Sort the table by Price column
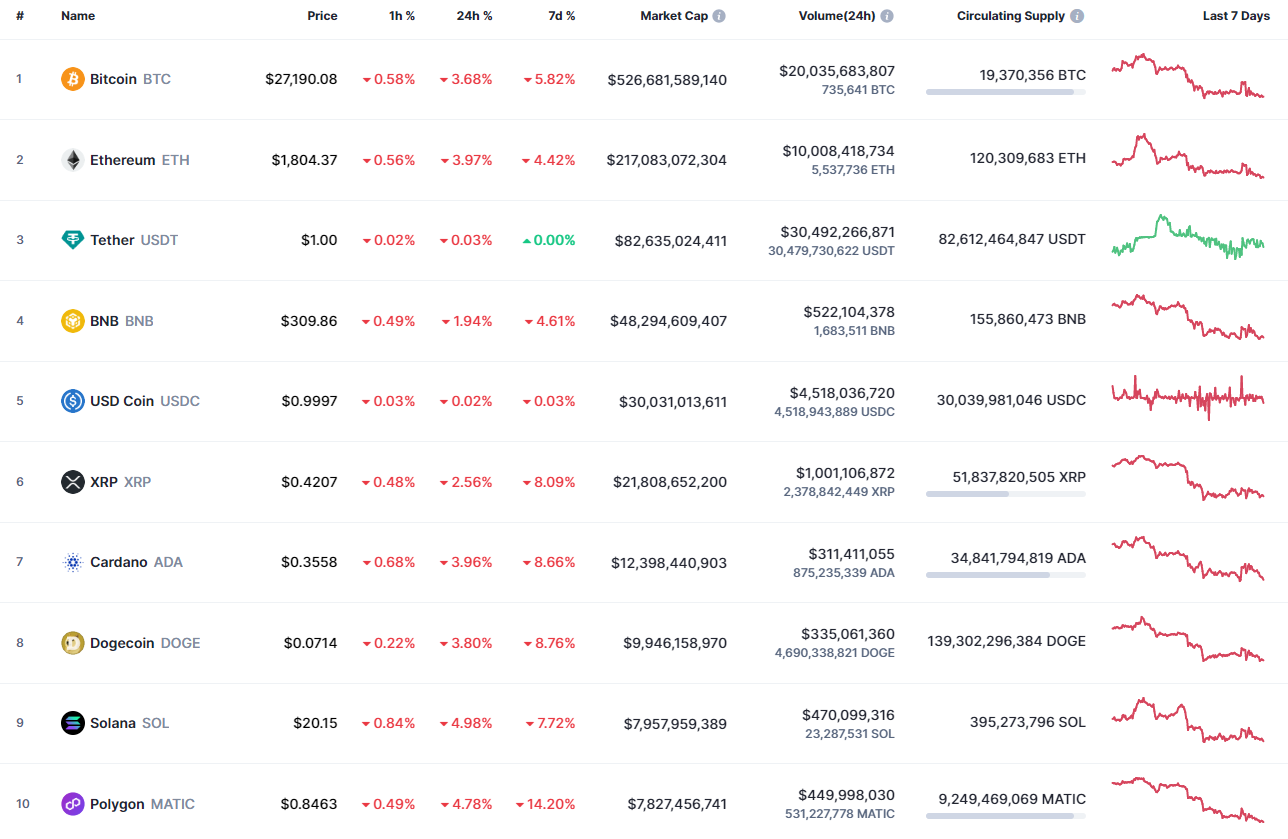This screenshot has height=839, width=1288. click(x=322, y=15)
